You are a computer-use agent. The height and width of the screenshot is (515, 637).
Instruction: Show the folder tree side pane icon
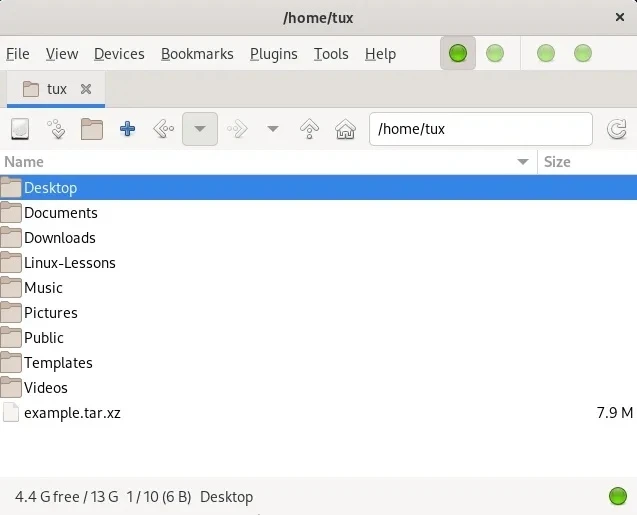tap(92, 129)
